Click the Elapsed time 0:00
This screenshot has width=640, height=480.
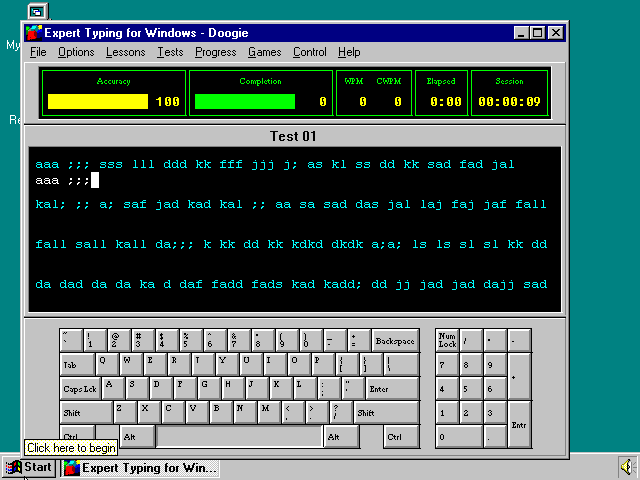point(445,102)
